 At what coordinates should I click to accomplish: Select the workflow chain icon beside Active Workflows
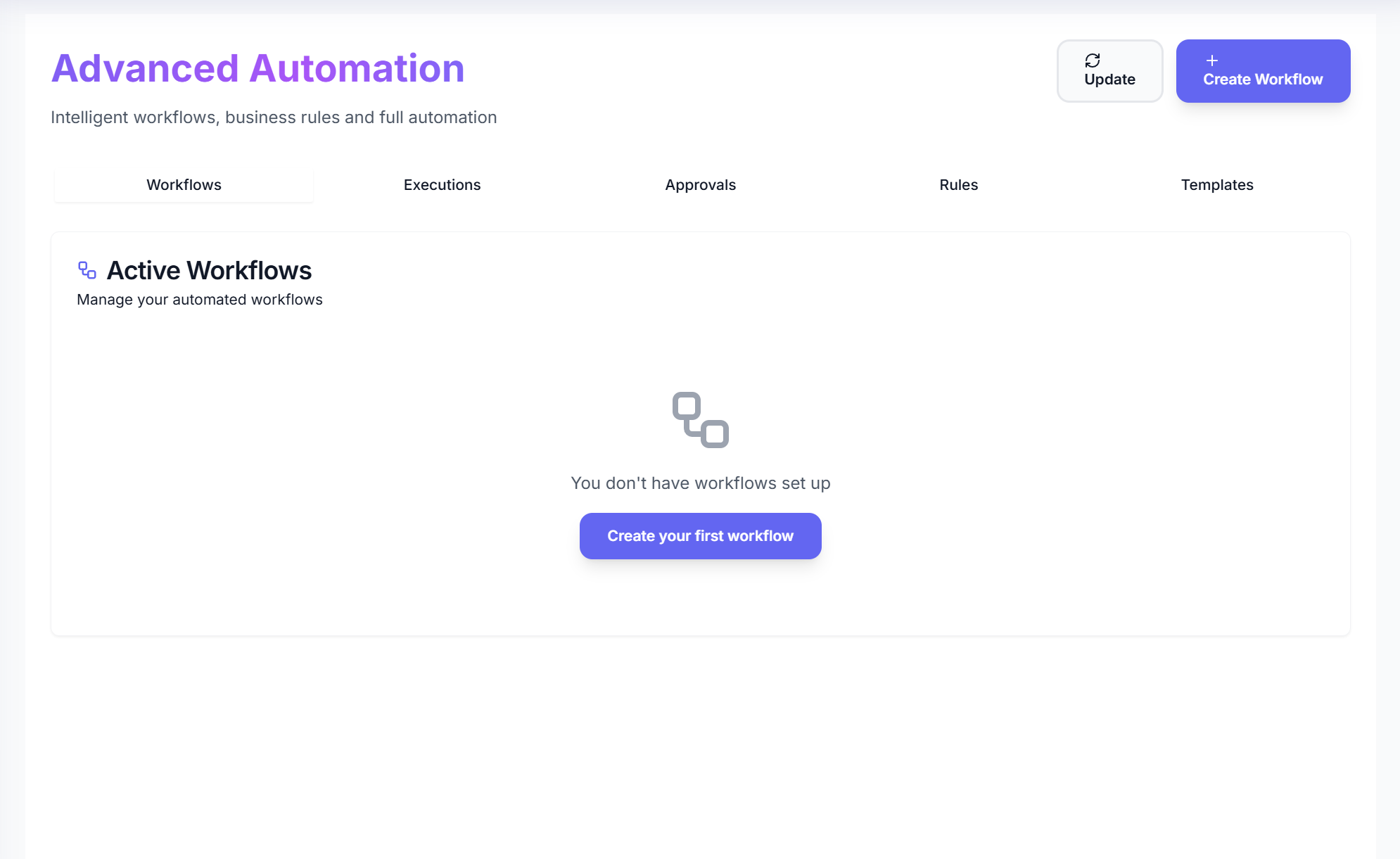[x=87, y=269]
